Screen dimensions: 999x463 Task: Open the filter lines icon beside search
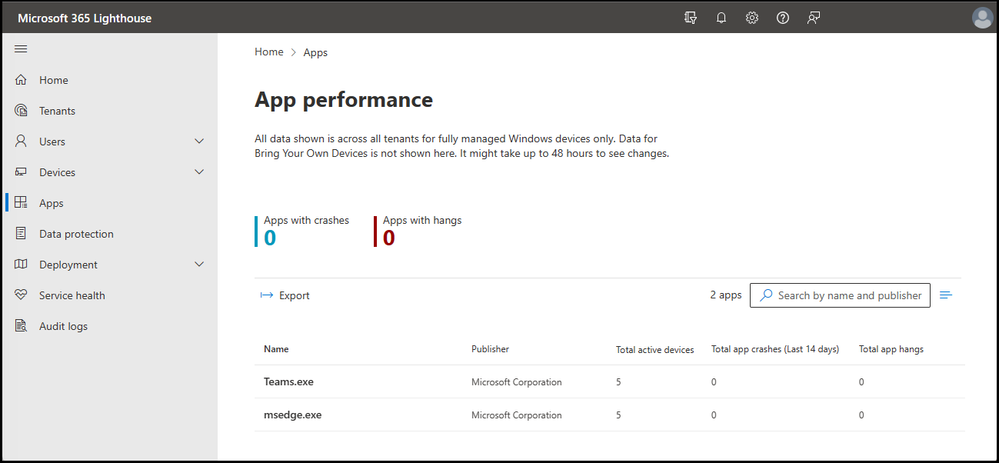(946, 296)
